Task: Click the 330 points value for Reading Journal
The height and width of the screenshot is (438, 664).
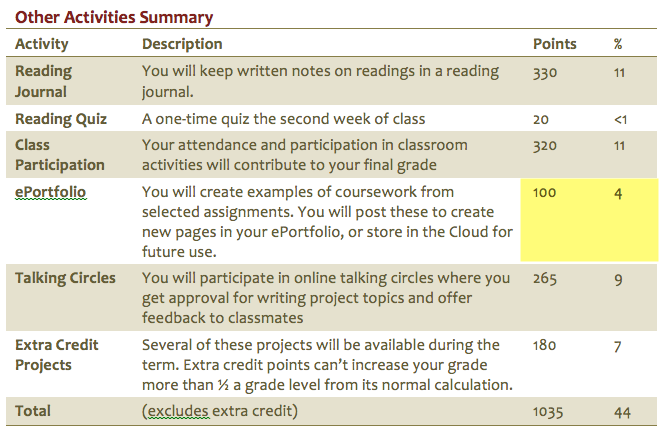Action: pyautogui.click(x=545, y=72)
